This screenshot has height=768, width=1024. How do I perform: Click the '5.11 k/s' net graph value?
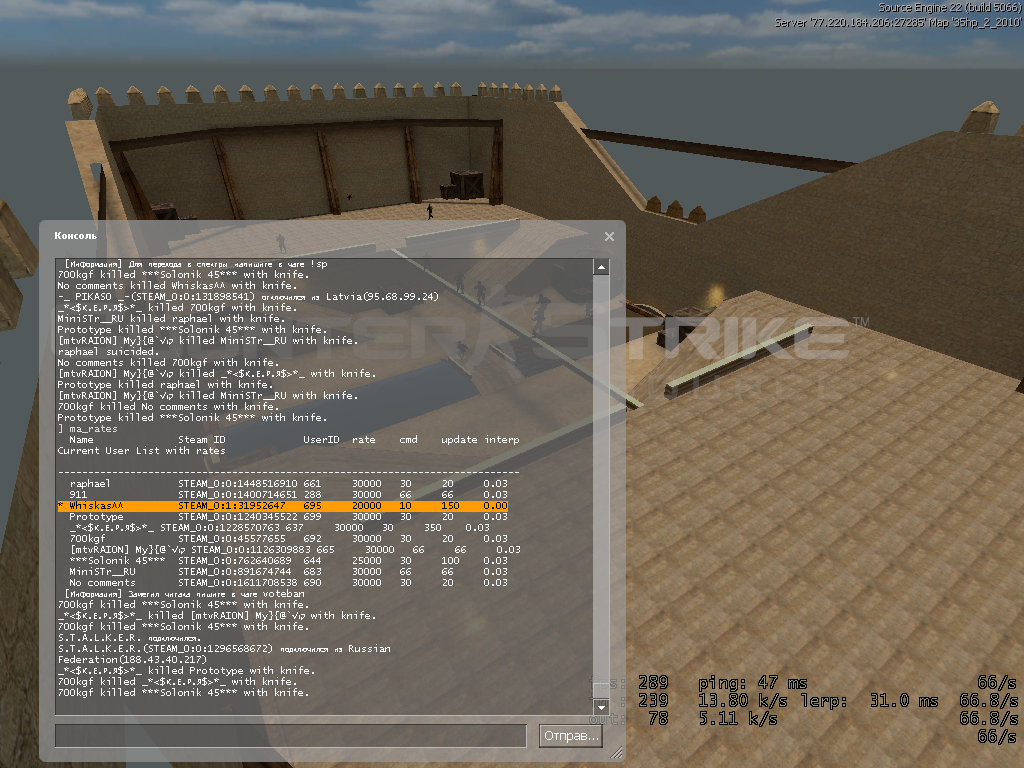tap(738, 718)
